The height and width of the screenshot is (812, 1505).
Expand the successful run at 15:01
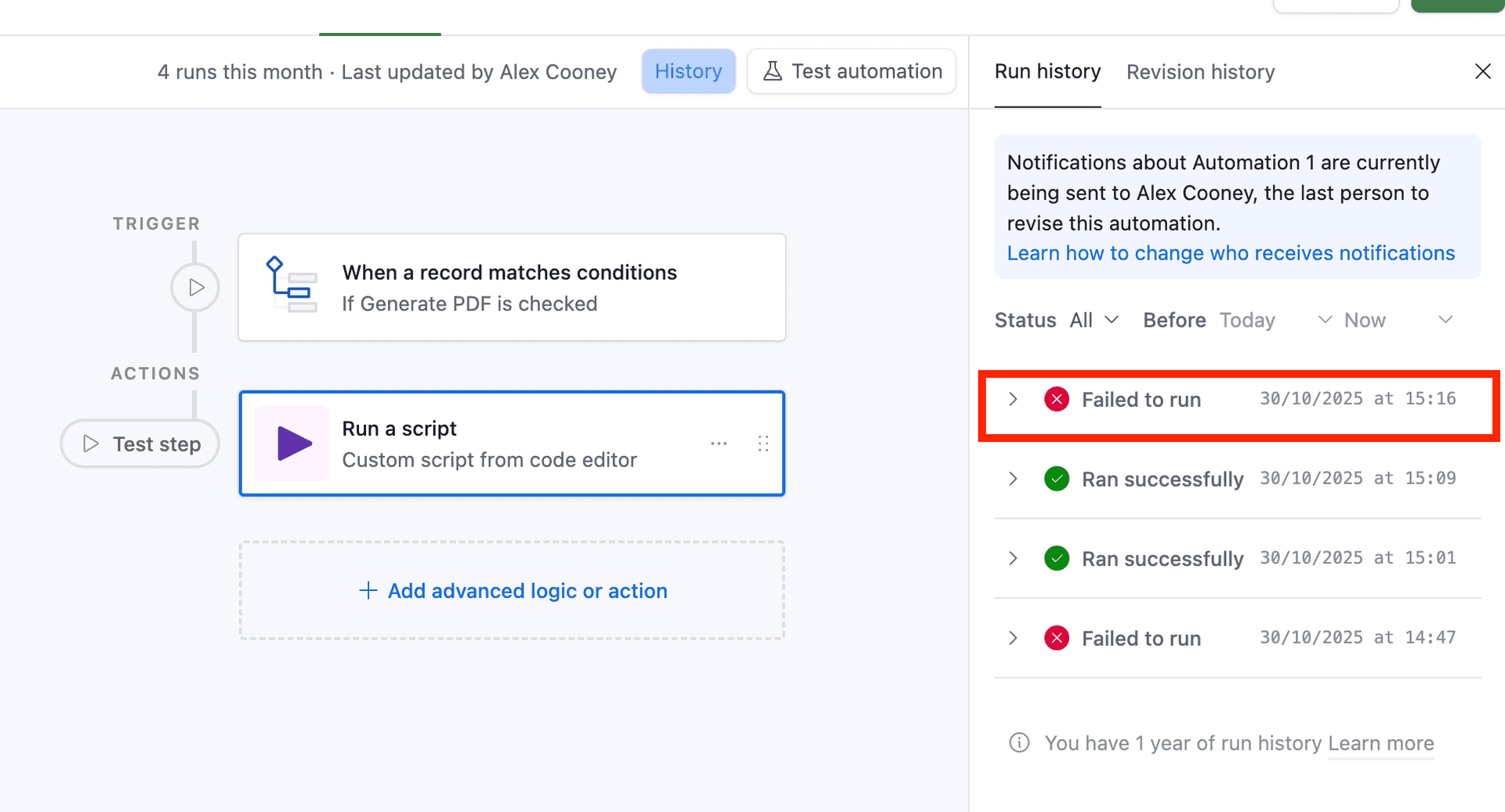click(x=1013, y=558)
